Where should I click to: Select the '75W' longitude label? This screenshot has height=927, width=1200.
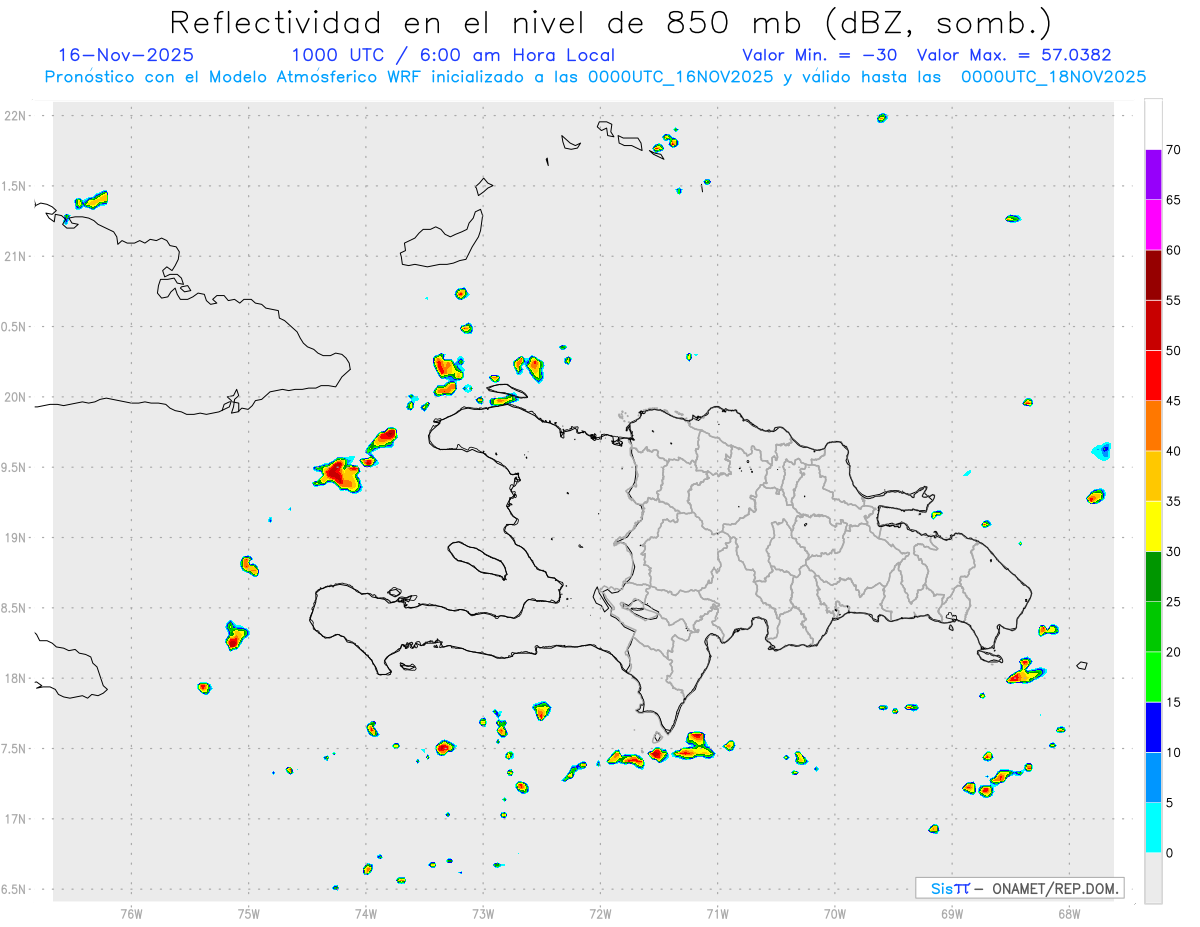tap(249, 913)
